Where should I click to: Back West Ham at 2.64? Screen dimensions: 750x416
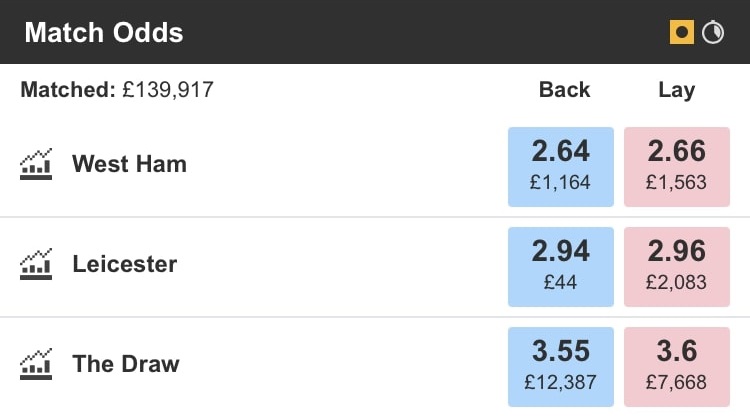[561, 166]
